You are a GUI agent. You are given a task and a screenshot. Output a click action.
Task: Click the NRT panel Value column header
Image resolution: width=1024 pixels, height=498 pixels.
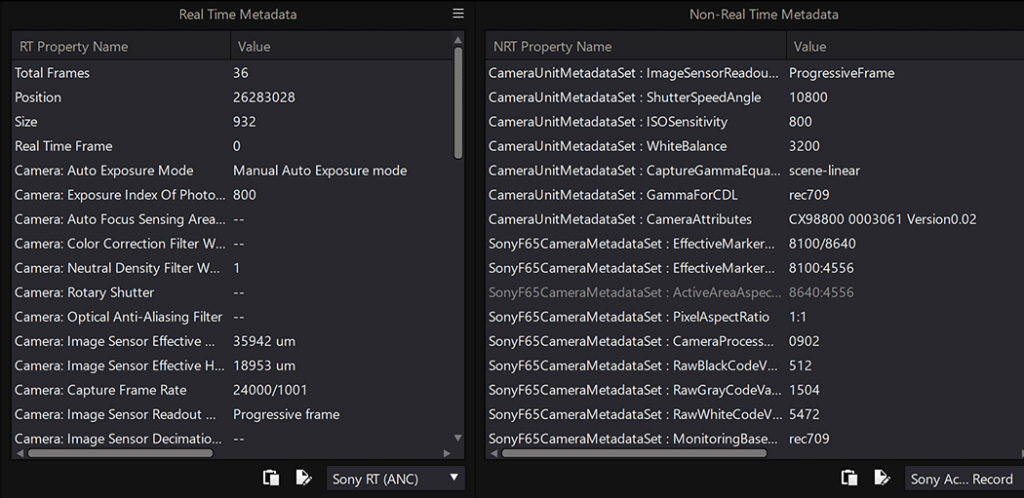point(905,47)
